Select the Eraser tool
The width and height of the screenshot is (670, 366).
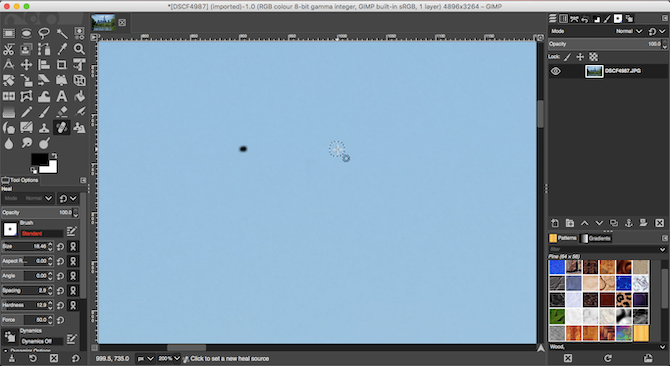62,112
